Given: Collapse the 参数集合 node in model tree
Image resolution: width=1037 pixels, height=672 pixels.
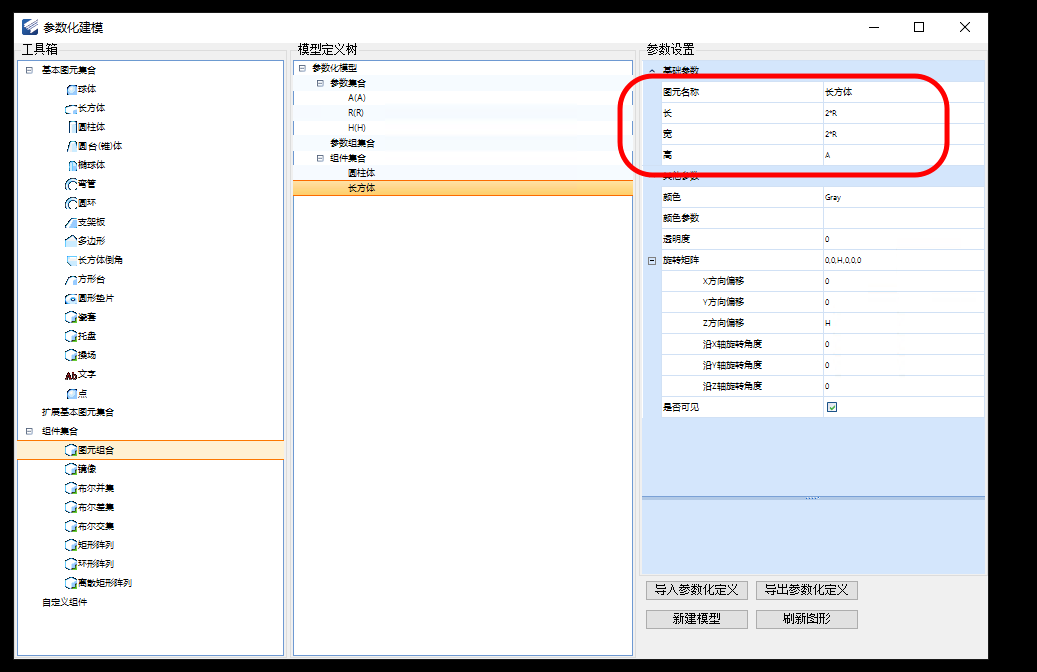Looking at the screenshot, I should (x=320, y=83).
